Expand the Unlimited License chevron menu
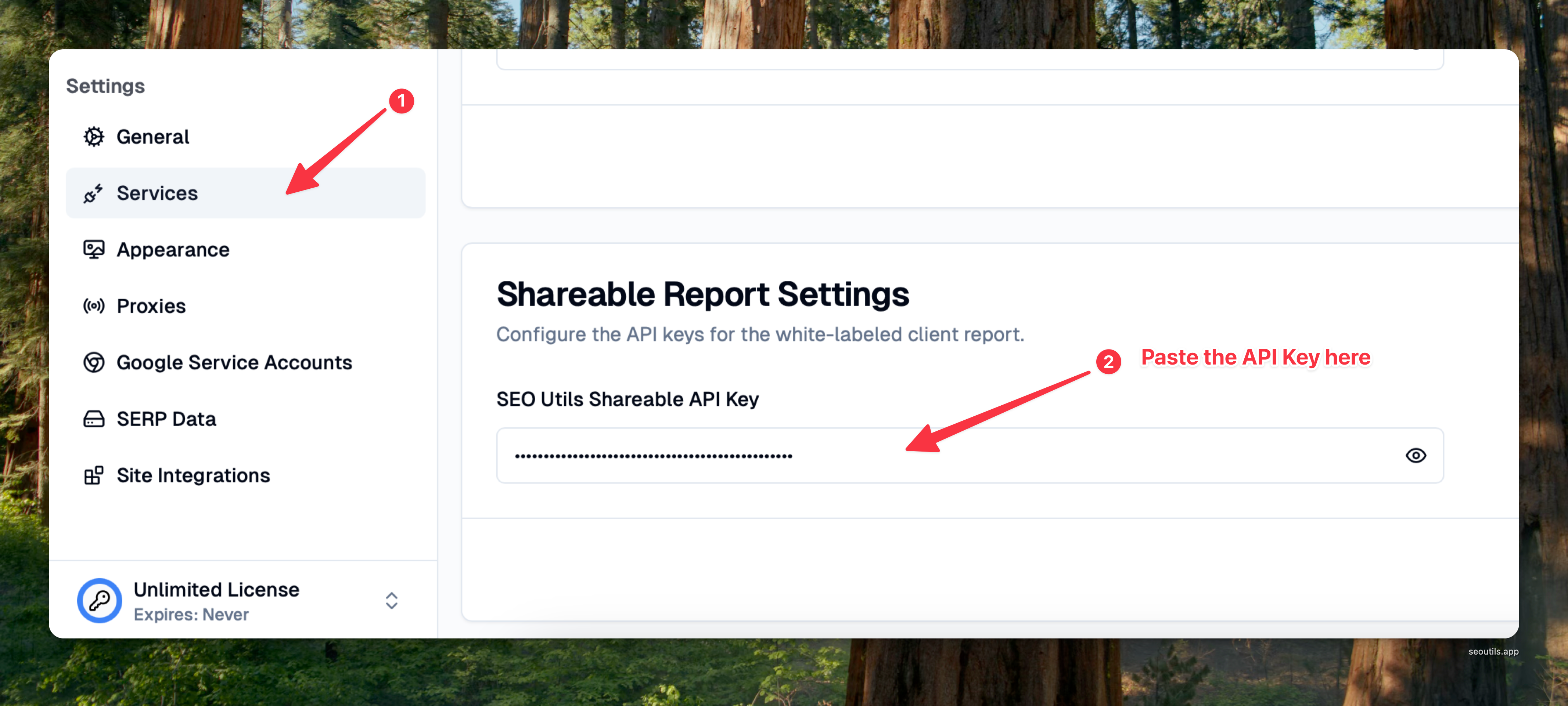The height and width of the screenshot is (706, 1568). 391,601
